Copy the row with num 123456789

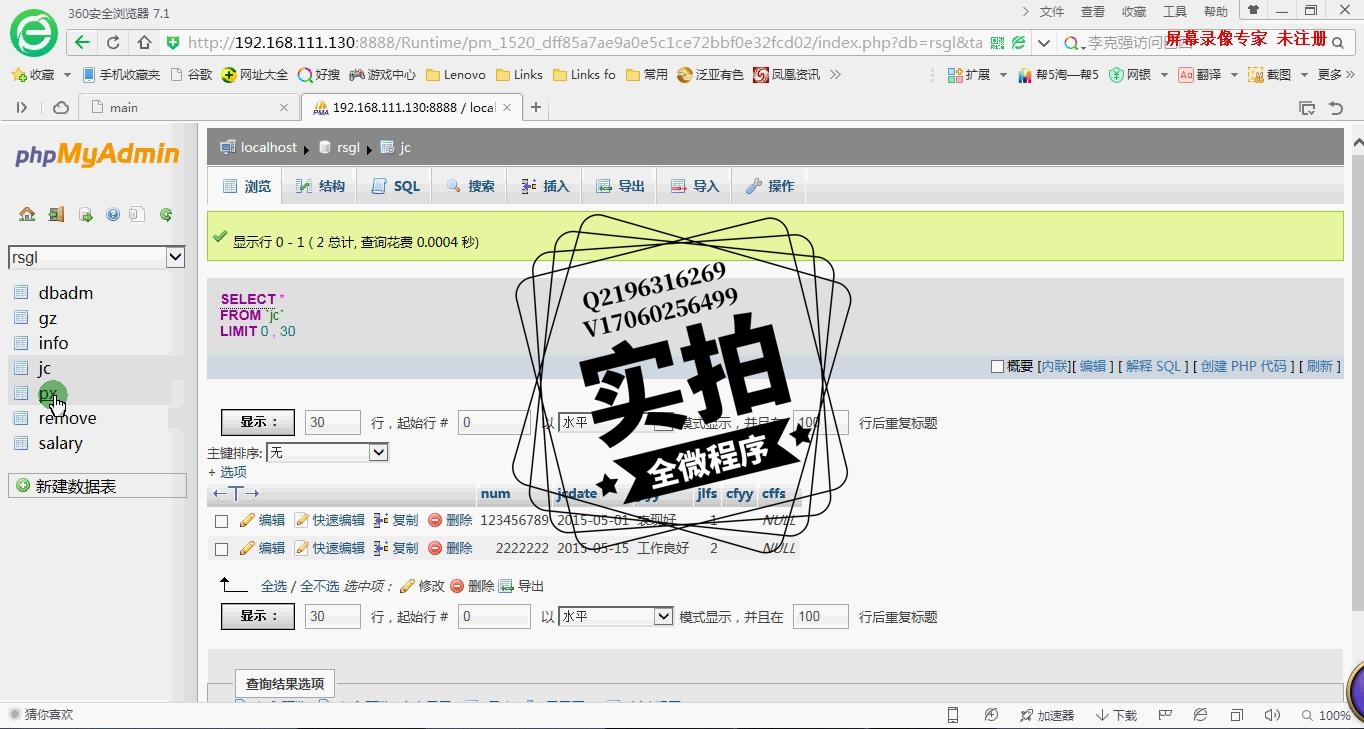click(396, 520)
